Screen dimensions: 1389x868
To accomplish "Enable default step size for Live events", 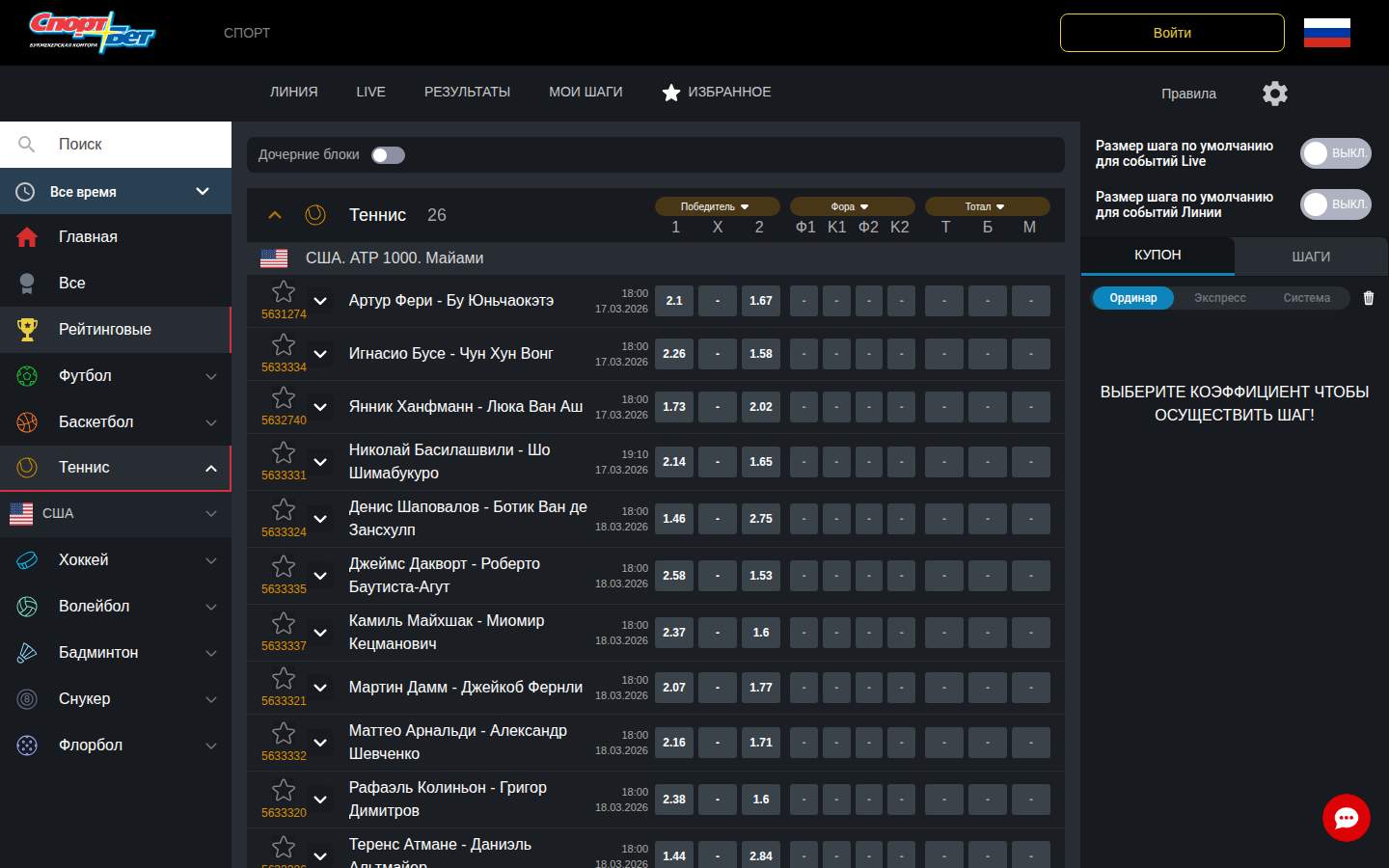I will pyautogui.click(x=1335, y=153).
